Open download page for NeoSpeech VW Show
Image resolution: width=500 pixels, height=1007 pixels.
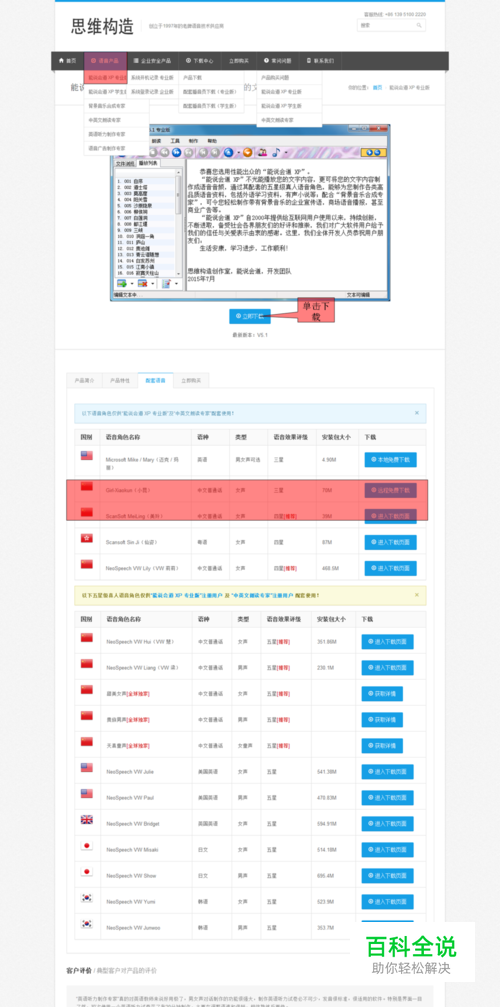[388, 876]
